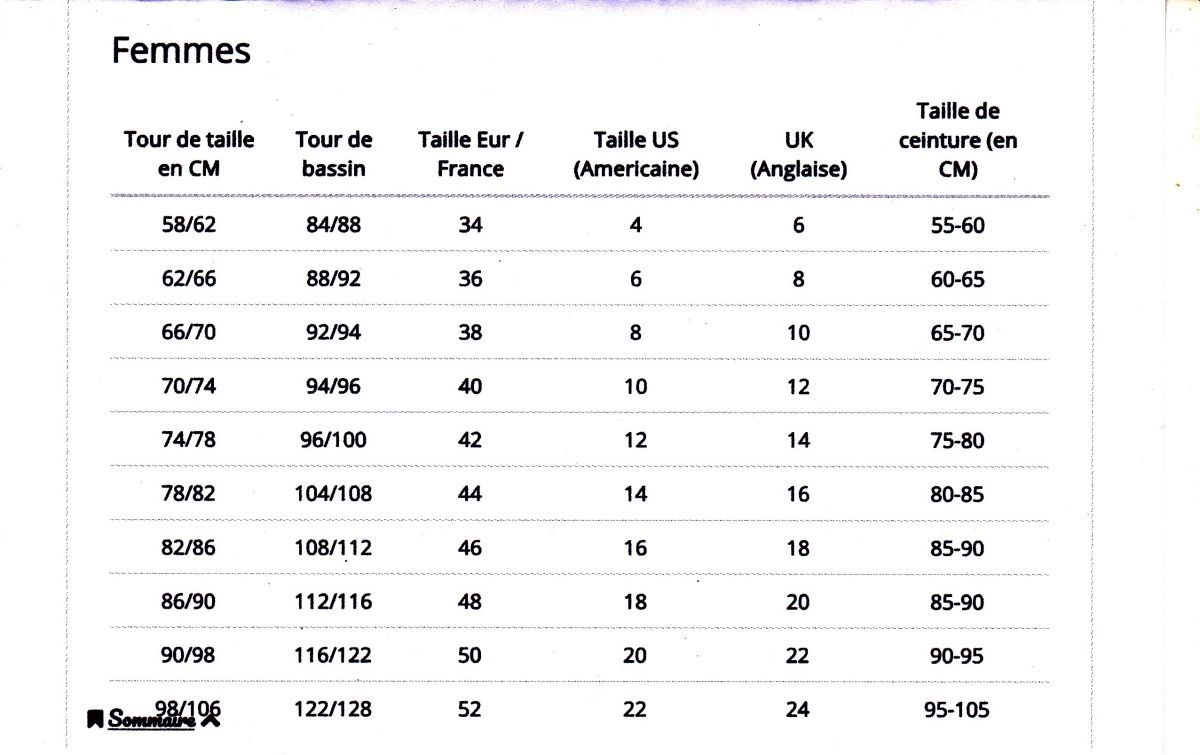This screenshot has width=1200, height=755.
Task: Expand the Sommaire chevron arrow
Action: click(210, 717)
